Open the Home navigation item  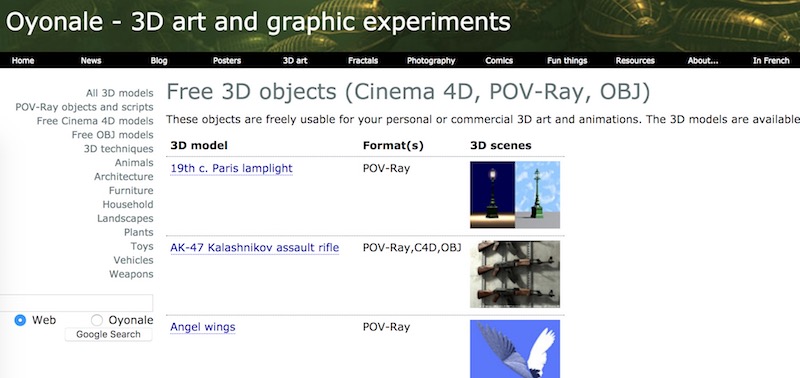point(23,60)
